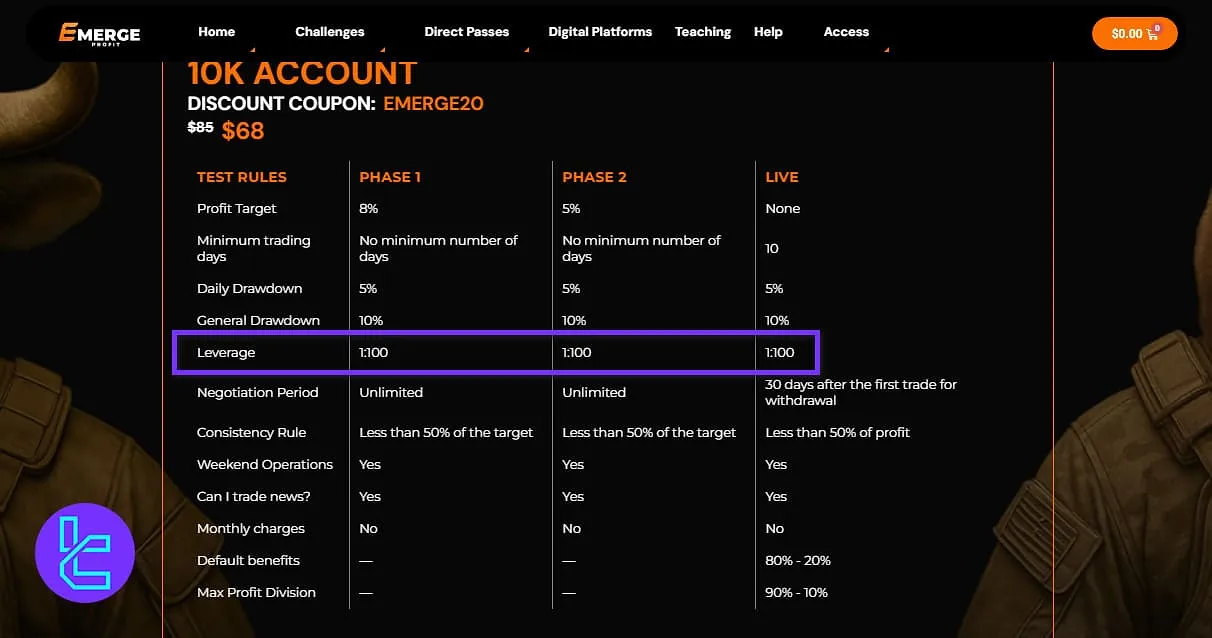Expand the Direct Passes dropdown
Screen dimensions: 1212x638
tap(467, 31)
